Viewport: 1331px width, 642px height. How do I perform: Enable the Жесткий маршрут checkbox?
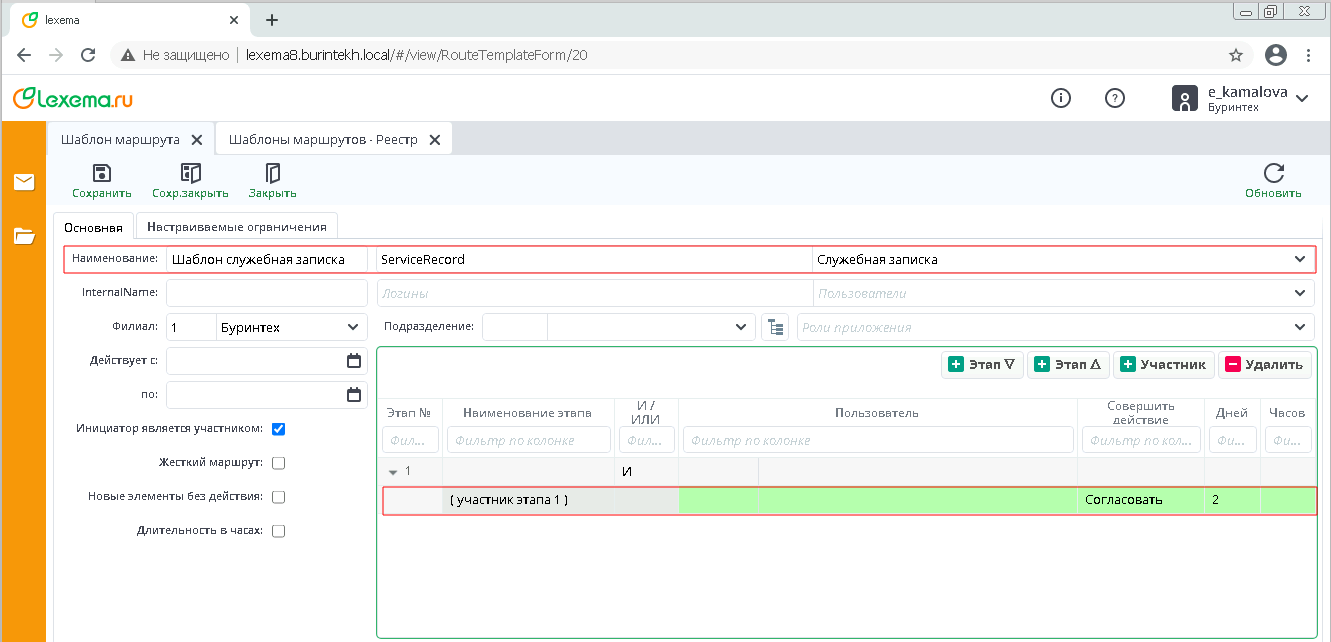point(279,463)
